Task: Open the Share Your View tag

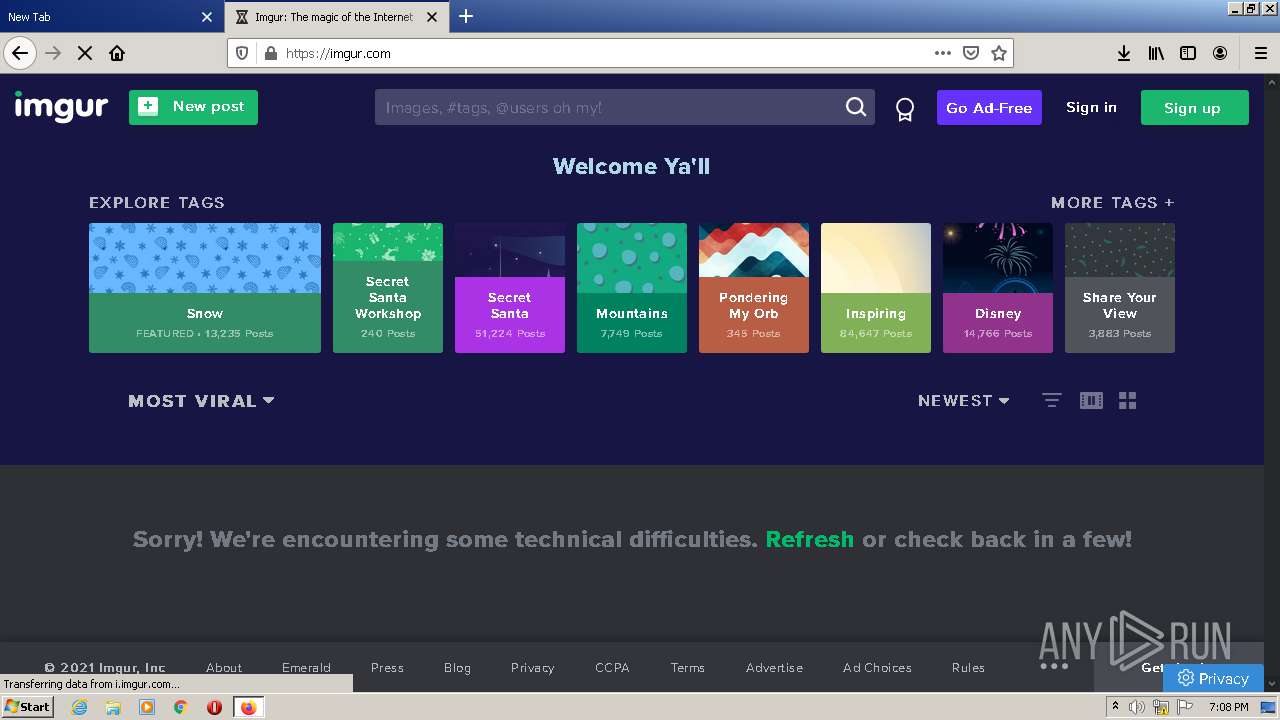Action: pos(1120,288)
